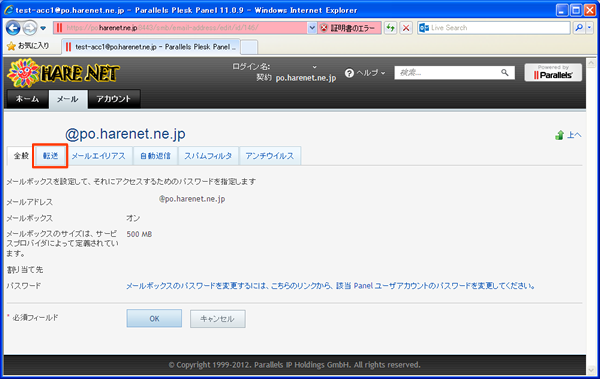The height and width of the screenshot is (379, 600).
Task: Click the HARE NET logo
Action: [63, 73]
